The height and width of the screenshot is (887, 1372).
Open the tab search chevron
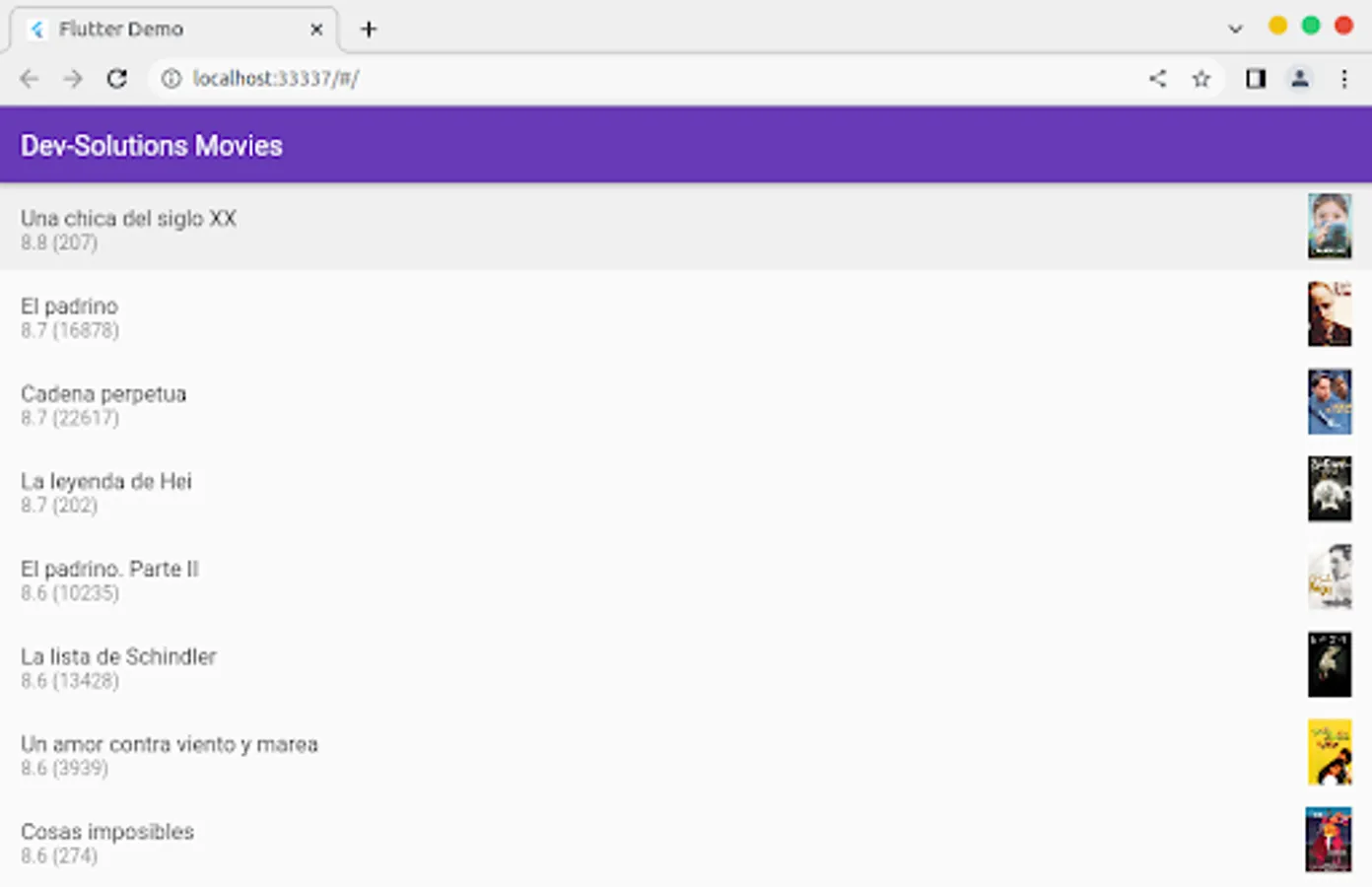click(1235, 30)
